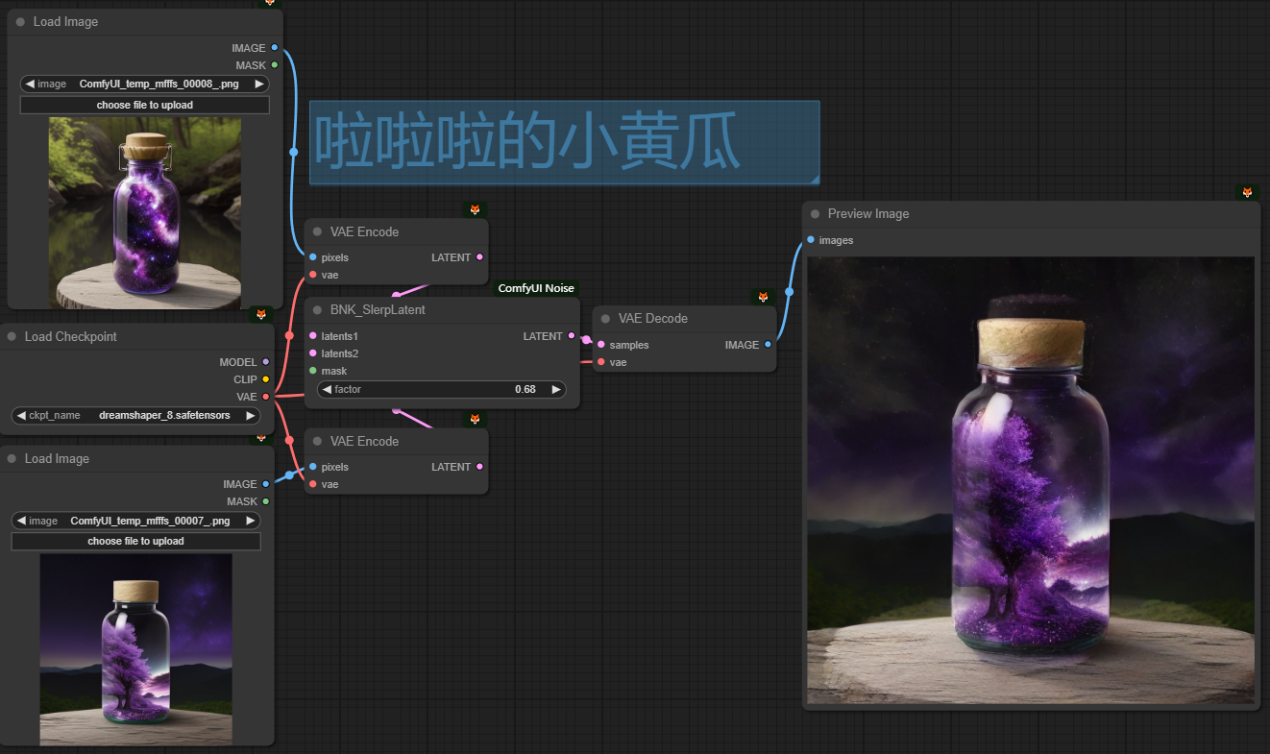The image size is (1270, 754).
Task: Click the large Preview Image bottle output
Action: click(1030, 480)
